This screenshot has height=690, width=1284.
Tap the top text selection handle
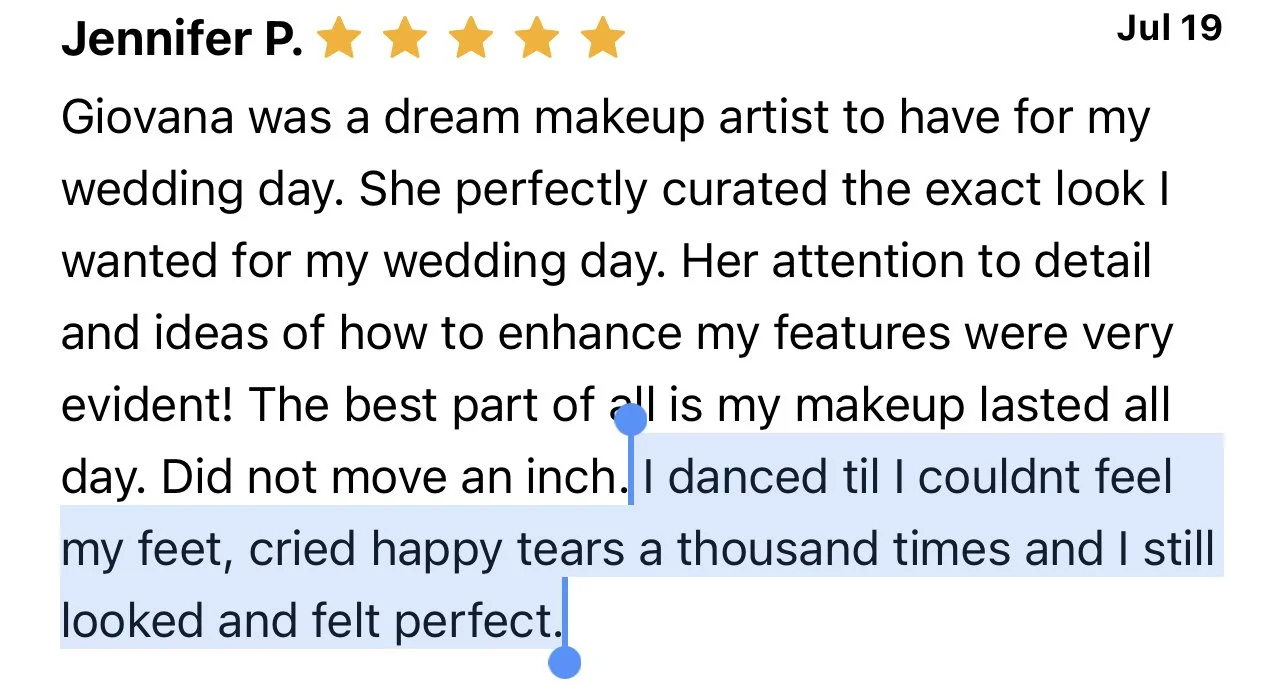[x=630, y=419]
